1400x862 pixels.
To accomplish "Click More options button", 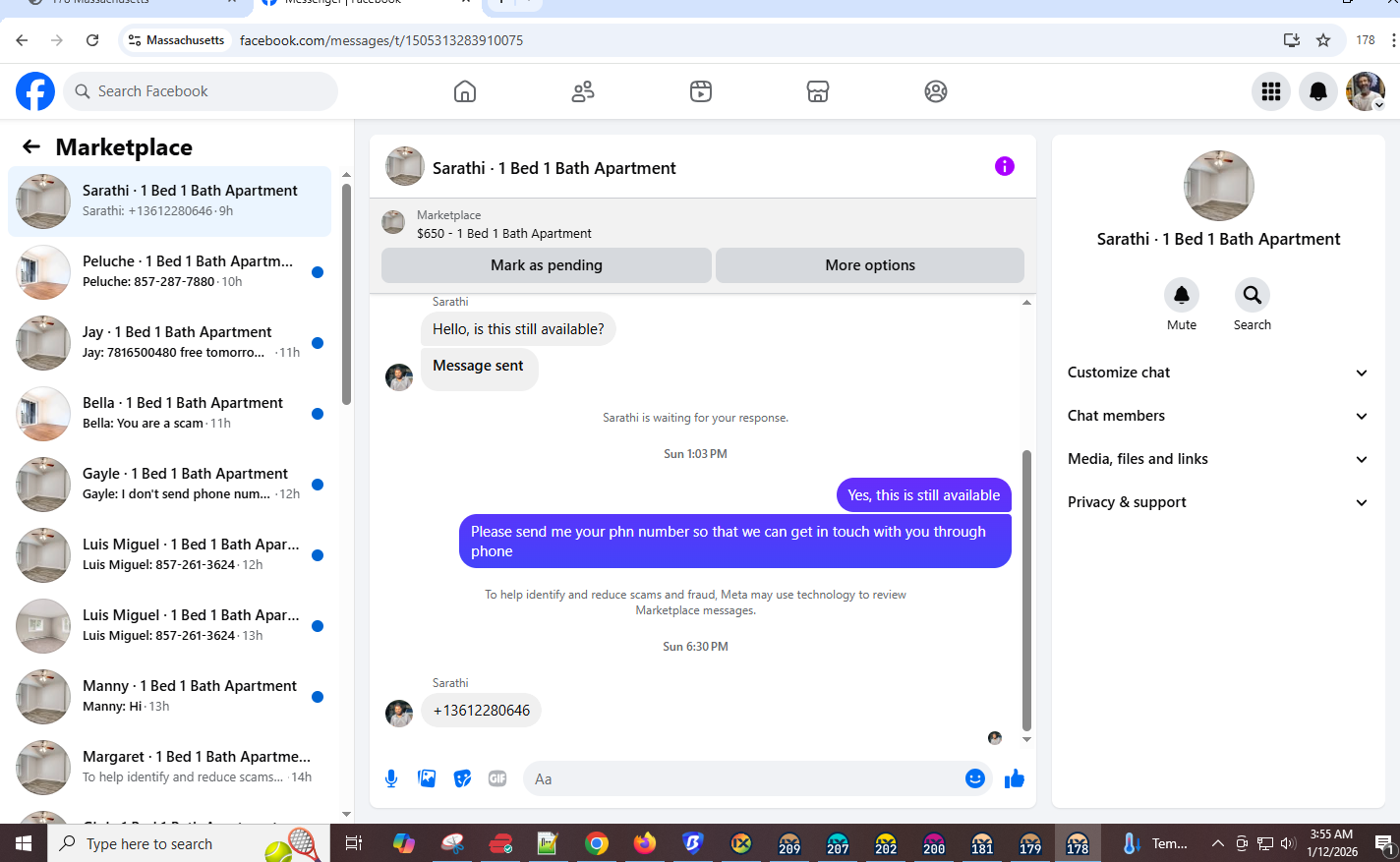I will [x=870, y=265].
